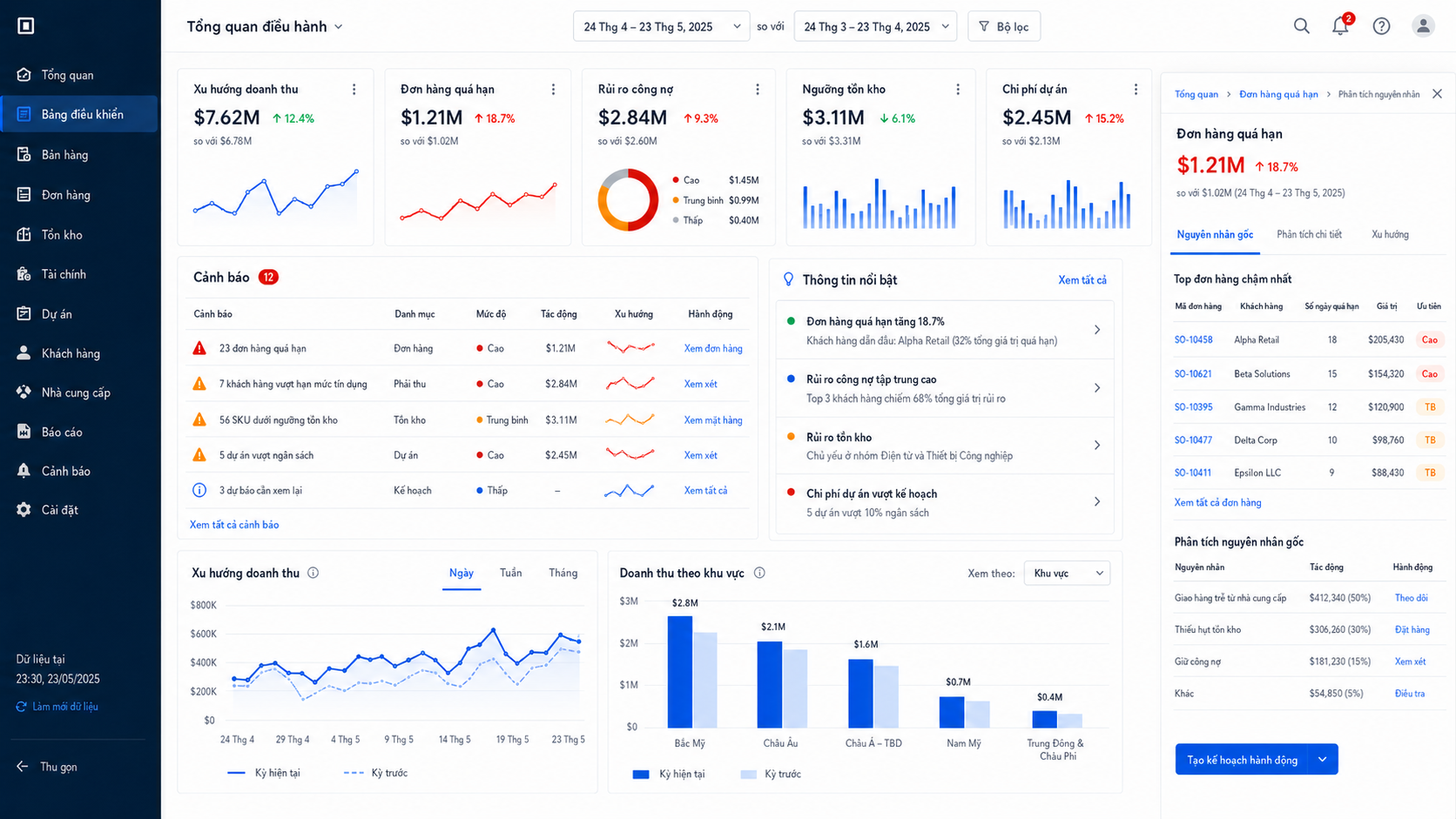The height and width of the screenshot is (819, 1456).
Task: Click Xem đơn hàng action link
Action: point(713,349)
